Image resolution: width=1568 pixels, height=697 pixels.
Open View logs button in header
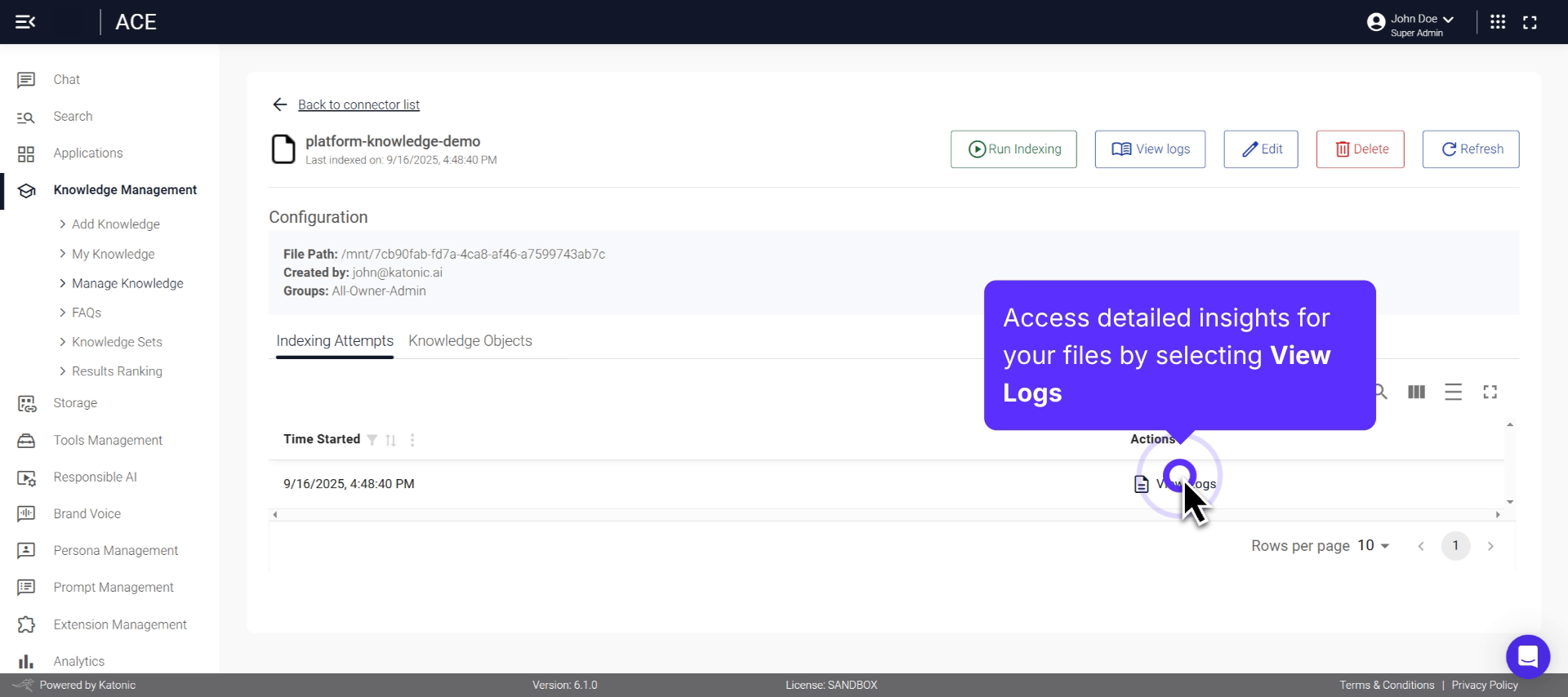(1150, 149)
